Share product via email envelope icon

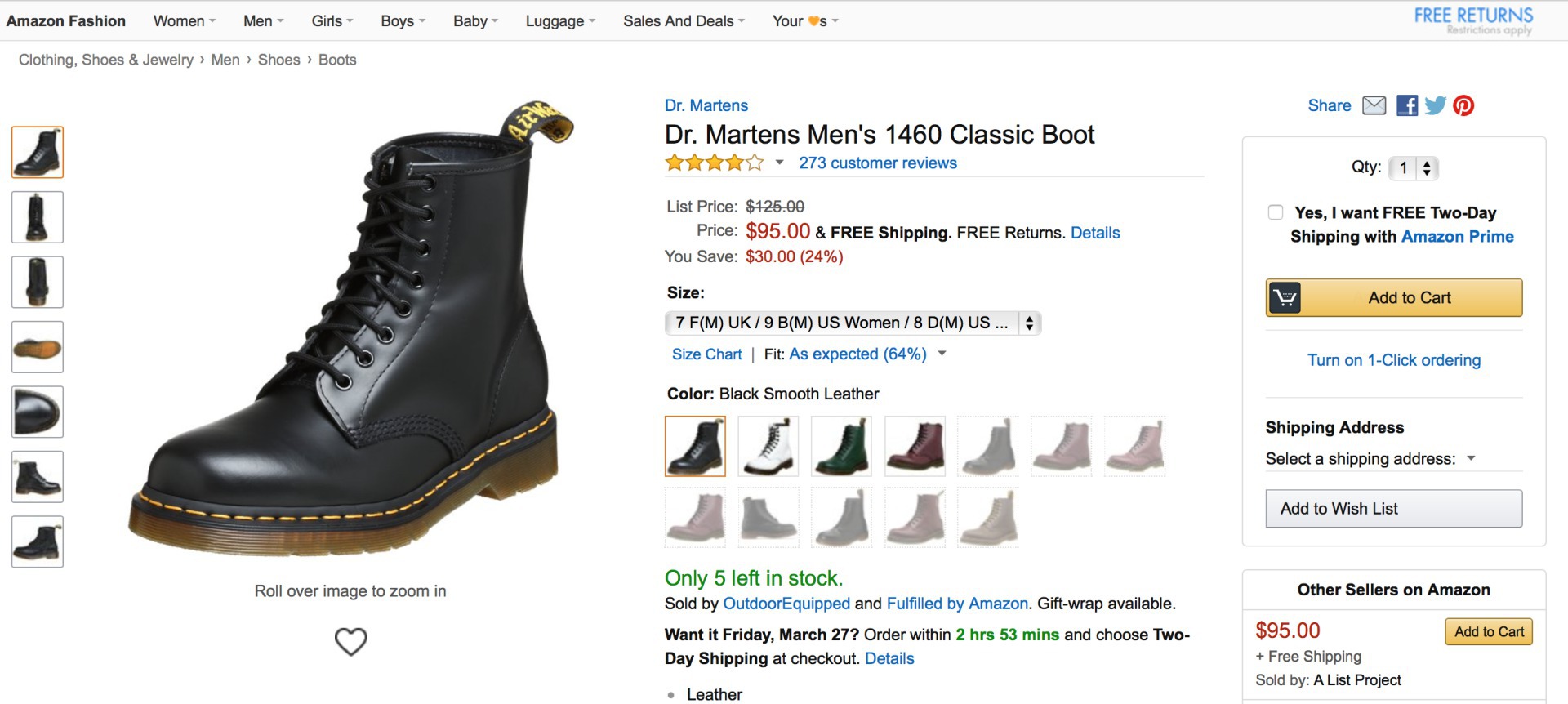point(1374,105)
